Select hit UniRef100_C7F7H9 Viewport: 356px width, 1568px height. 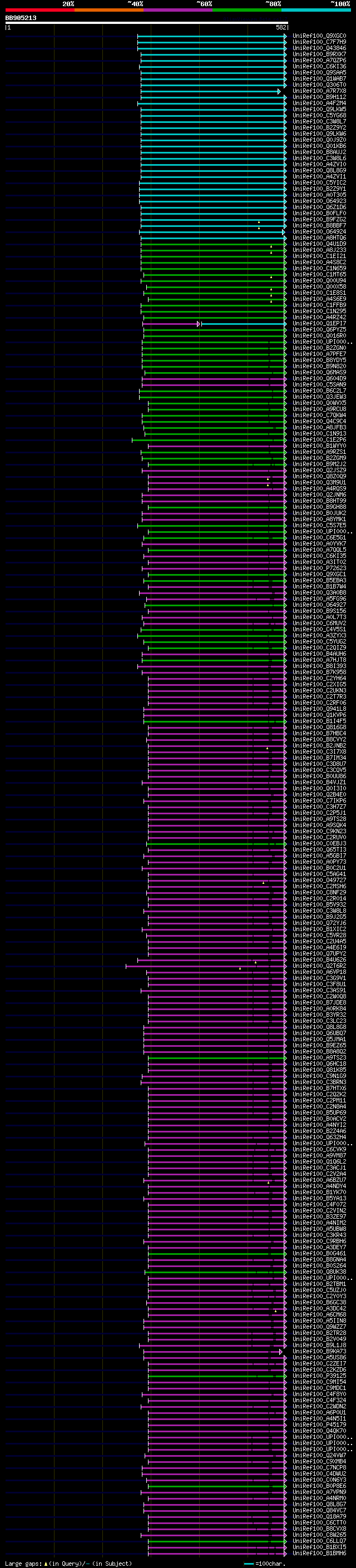pyautogui.click(x=319, y=42)
